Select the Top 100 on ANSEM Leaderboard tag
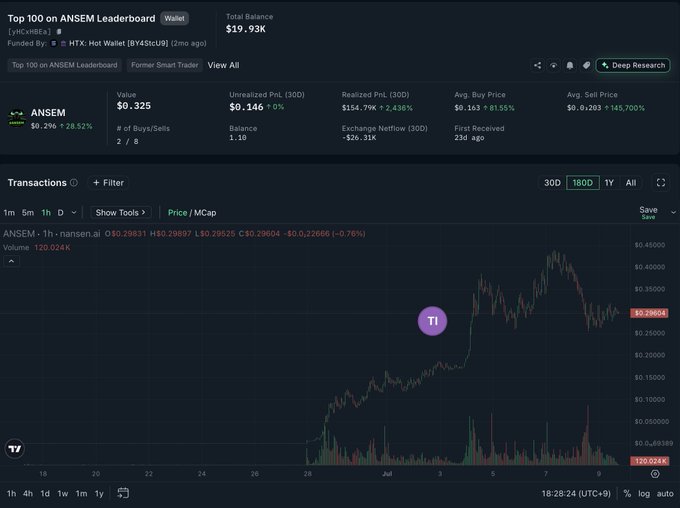This screenshot has height=508, width=680. coord(65,65)
